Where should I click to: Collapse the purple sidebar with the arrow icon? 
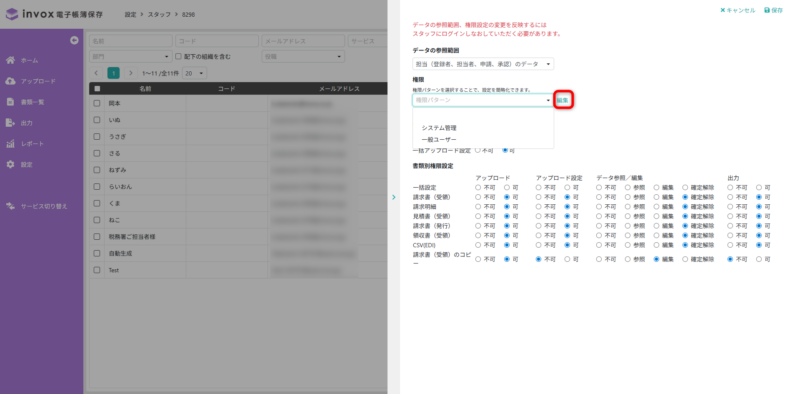click(x=74, y=40)
